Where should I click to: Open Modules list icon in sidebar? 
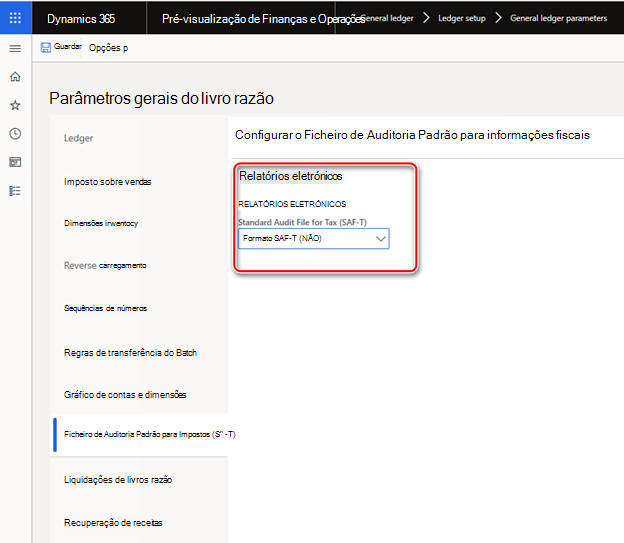(15, 191)
